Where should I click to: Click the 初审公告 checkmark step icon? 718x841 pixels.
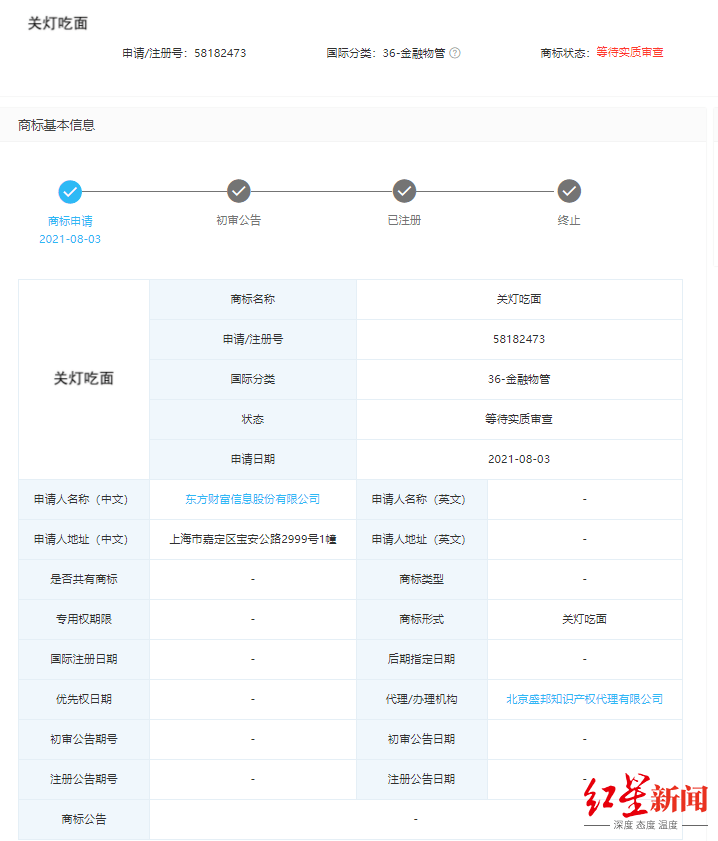239,191
